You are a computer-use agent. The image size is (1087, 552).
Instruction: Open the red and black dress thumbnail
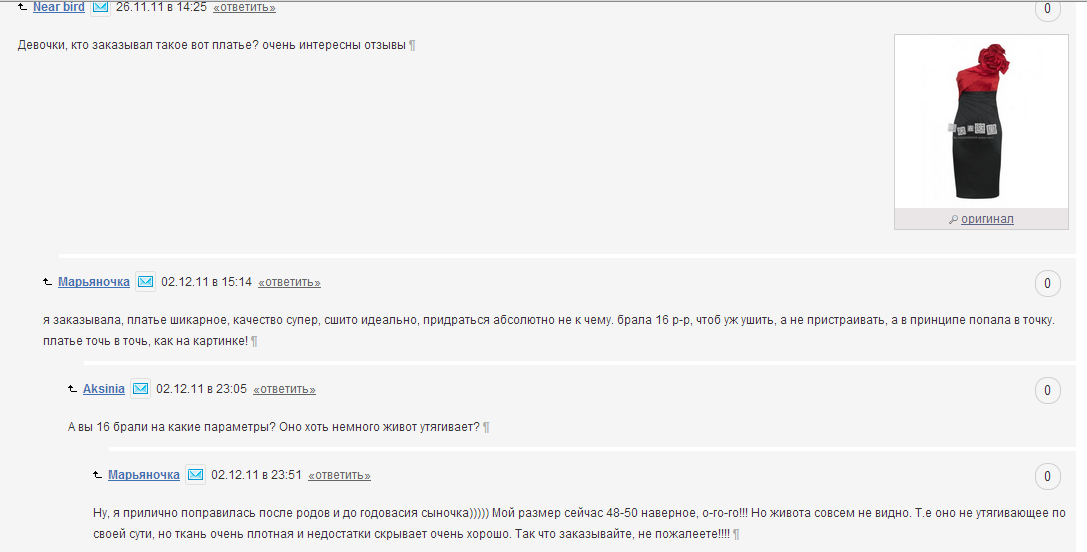point(981,121)
